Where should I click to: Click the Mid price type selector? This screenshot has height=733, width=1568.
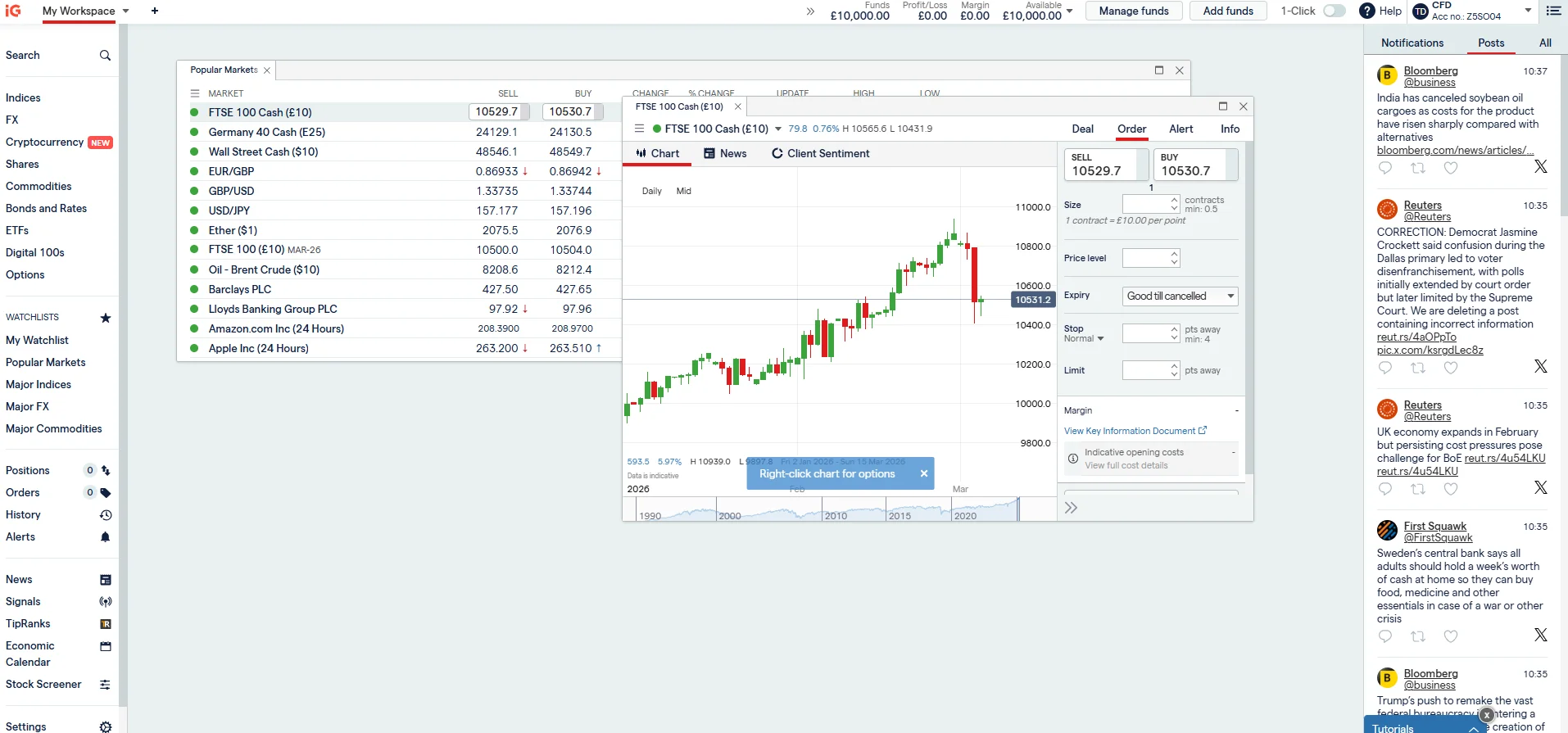coord(684,191)
